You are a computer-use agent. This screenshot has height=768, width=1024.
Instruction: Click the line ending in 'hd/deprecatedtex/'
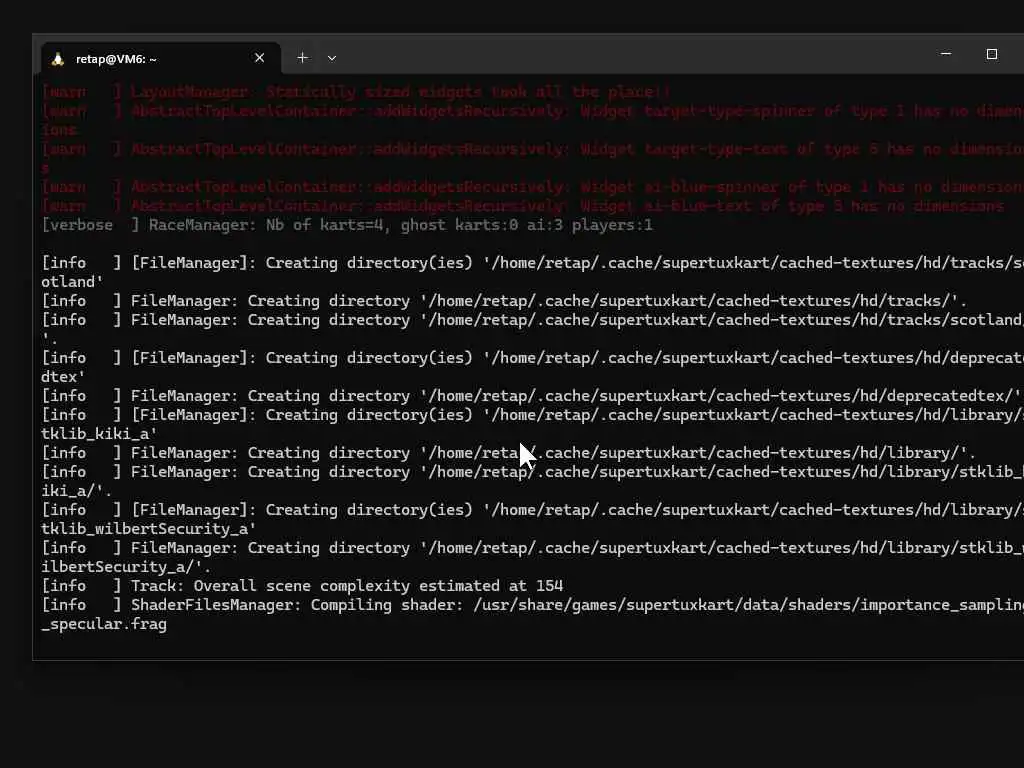coord(531,396)
